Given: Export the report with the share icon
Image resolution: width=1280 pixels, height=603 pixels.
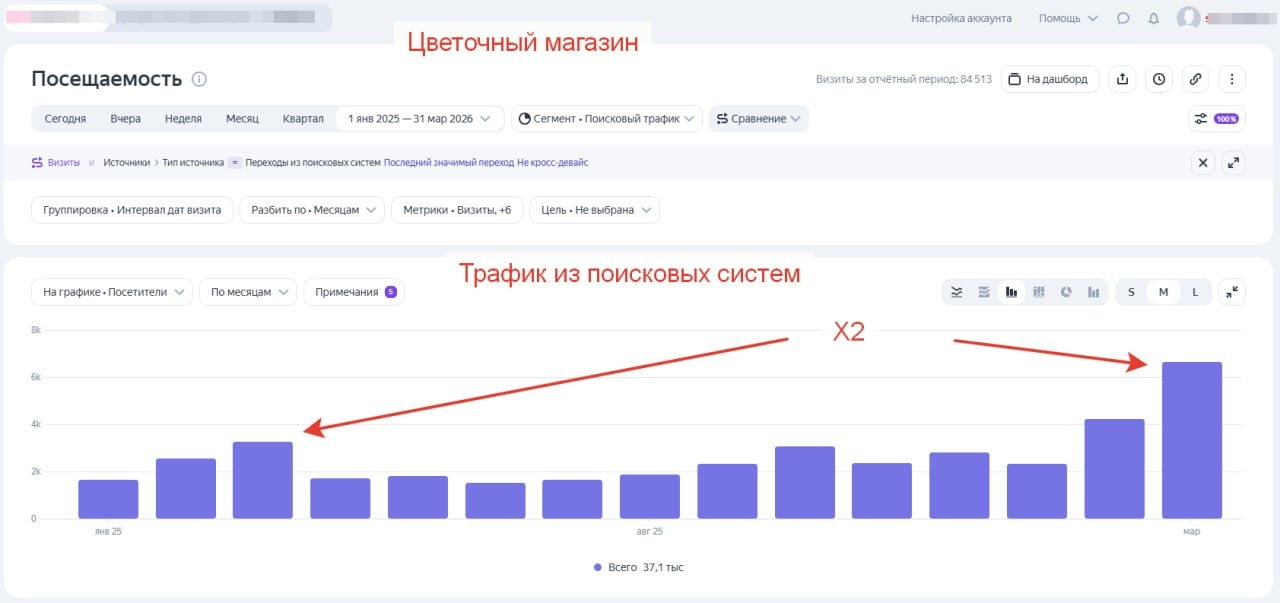Looking at the screenshot, I should (1122, 79).
